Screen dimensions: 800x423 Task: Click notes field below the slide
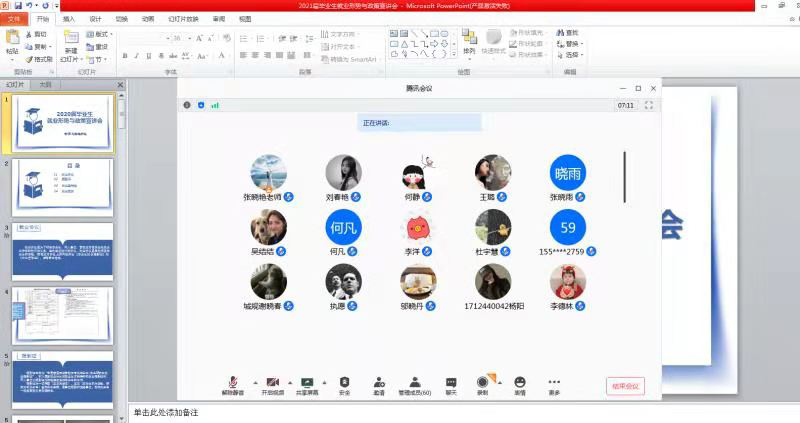463,412
